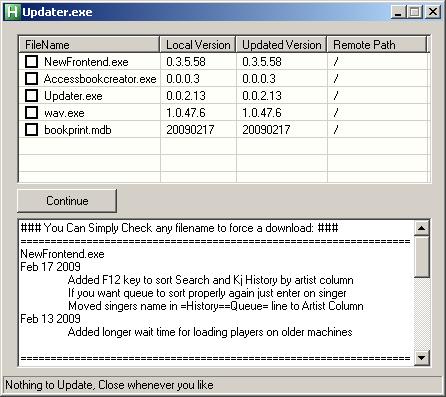Close the Updater.exe window
446x397 pixels.
[433, 12]
